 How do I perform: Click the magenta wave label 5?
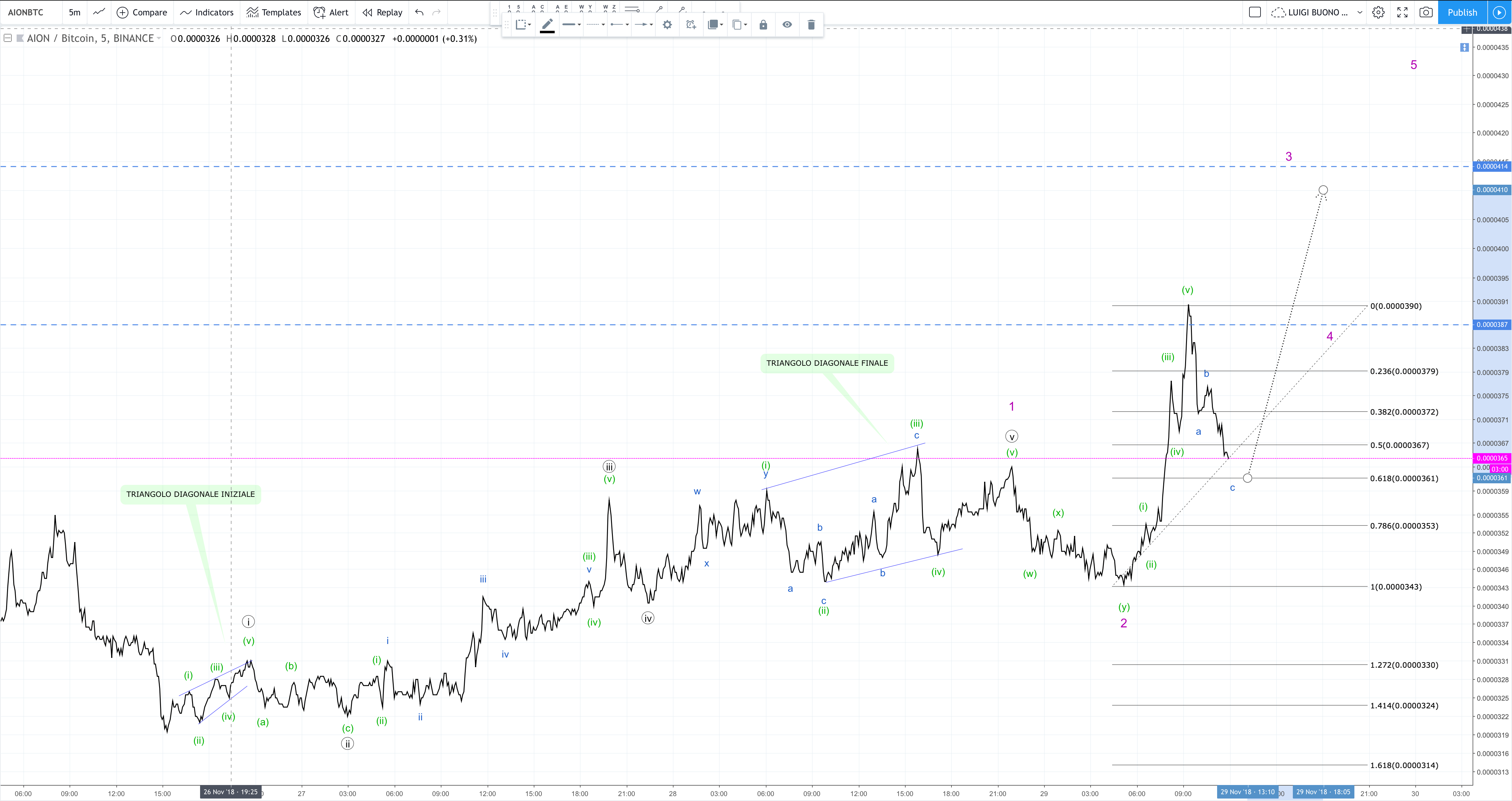pyautogui.click(x=1413, y=65)
